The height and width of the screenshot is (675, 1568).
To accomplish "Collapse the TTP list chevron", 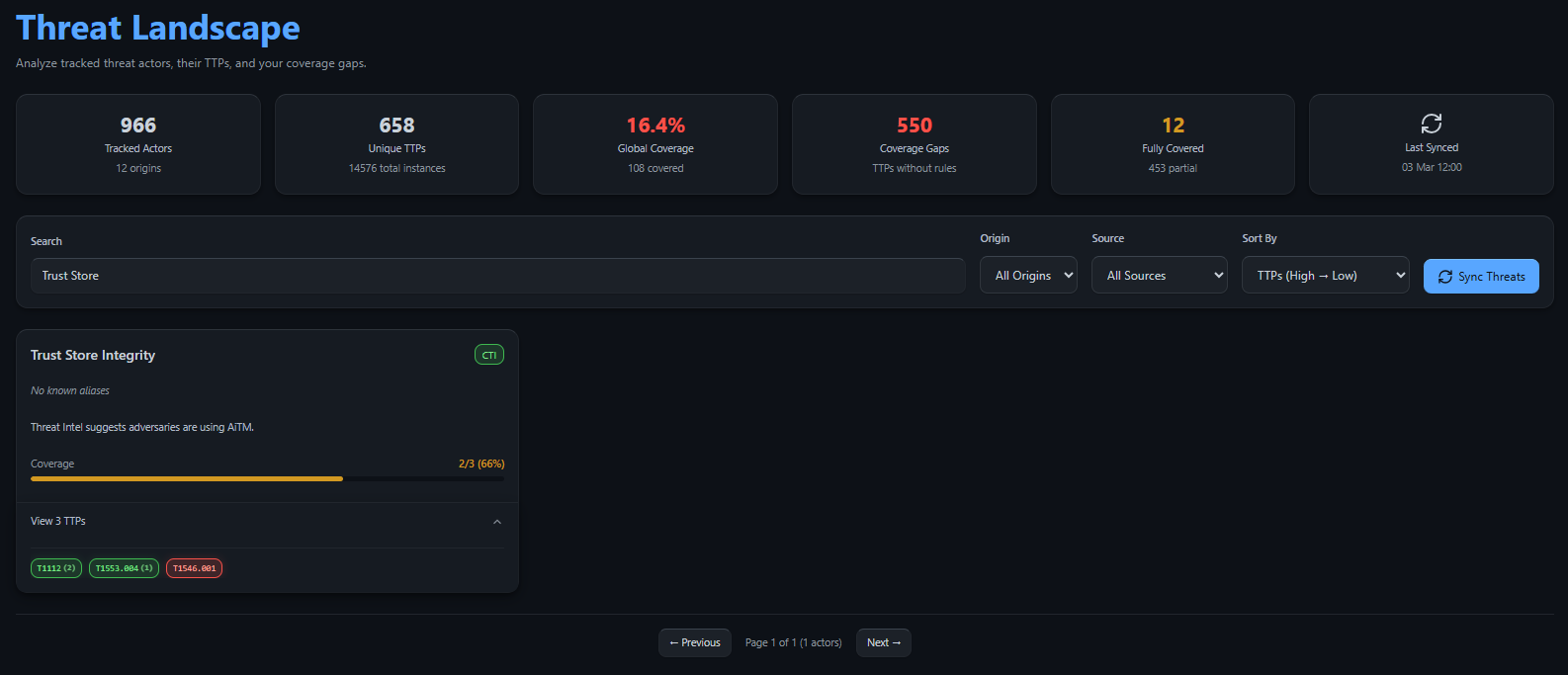I will (x=496, y=522).
